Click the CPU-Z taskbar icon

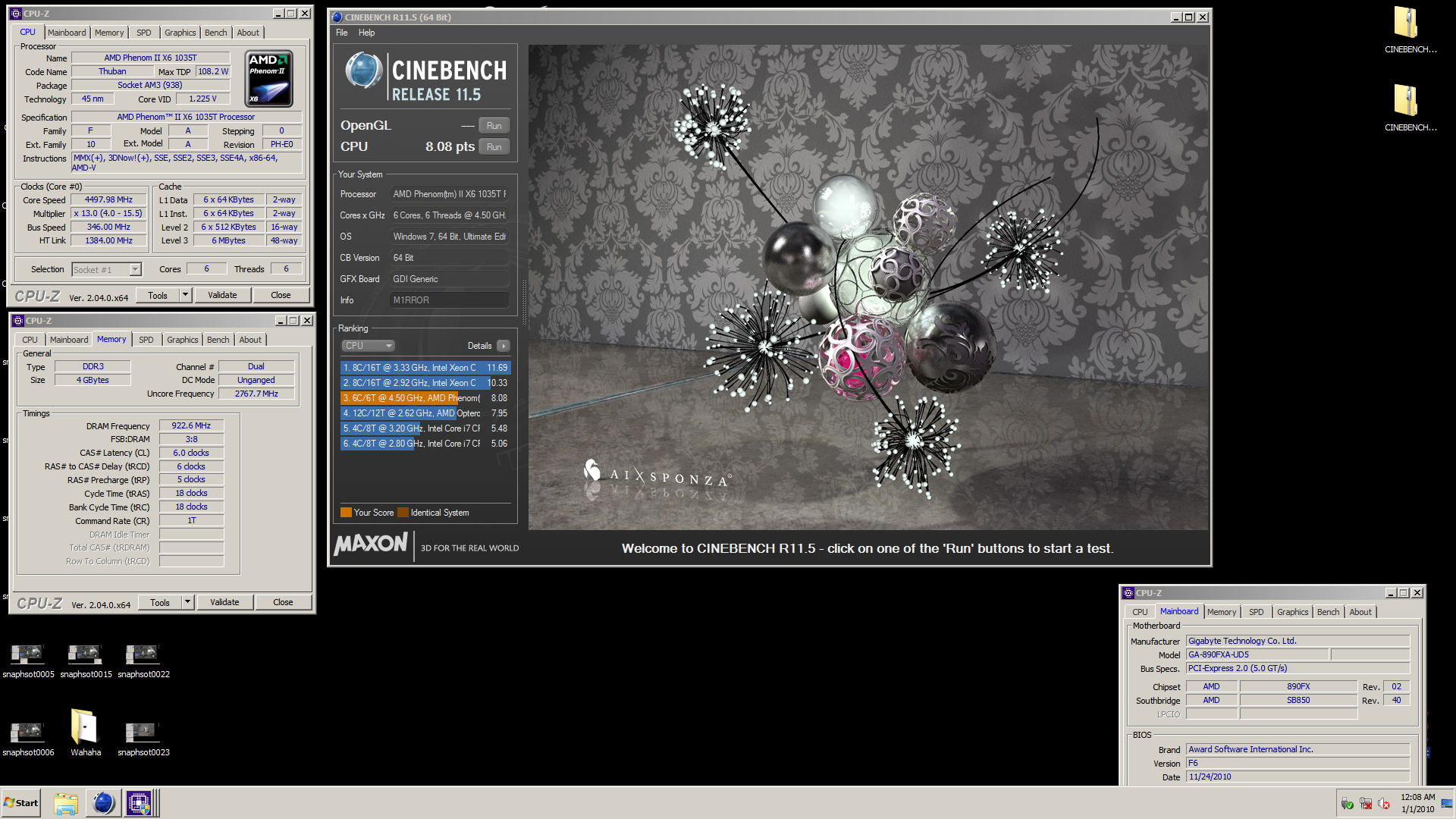coord(139,803)
